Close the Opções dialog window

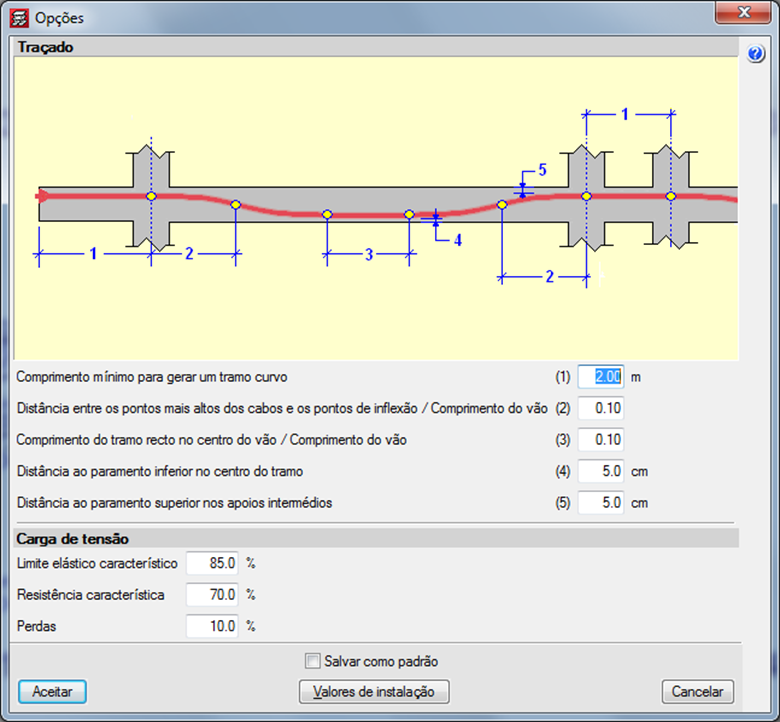[x=744, y=12]
